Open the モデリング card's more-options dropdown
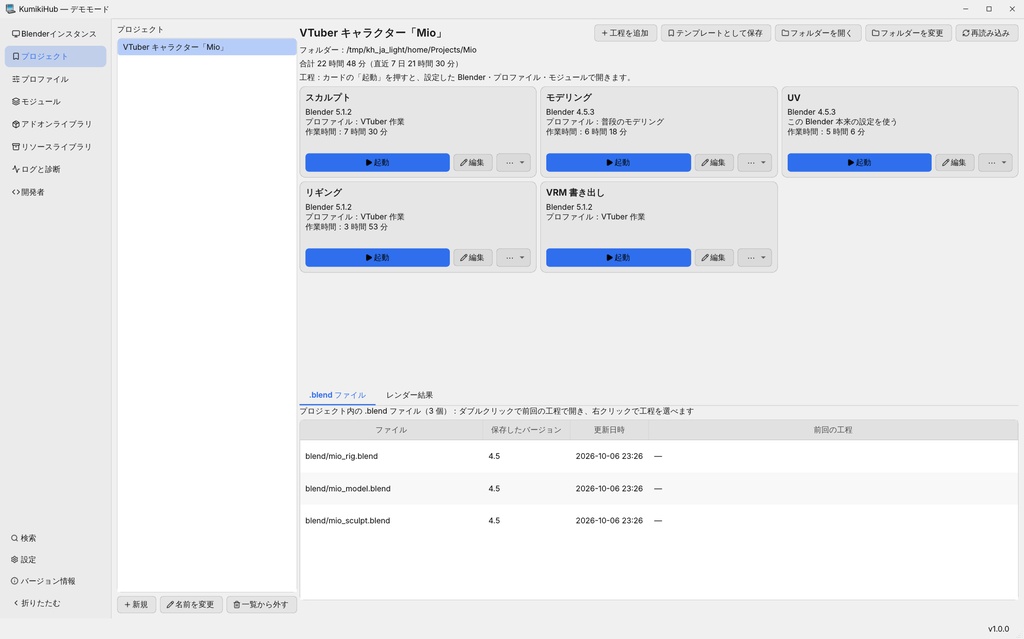 pos(755,163)
